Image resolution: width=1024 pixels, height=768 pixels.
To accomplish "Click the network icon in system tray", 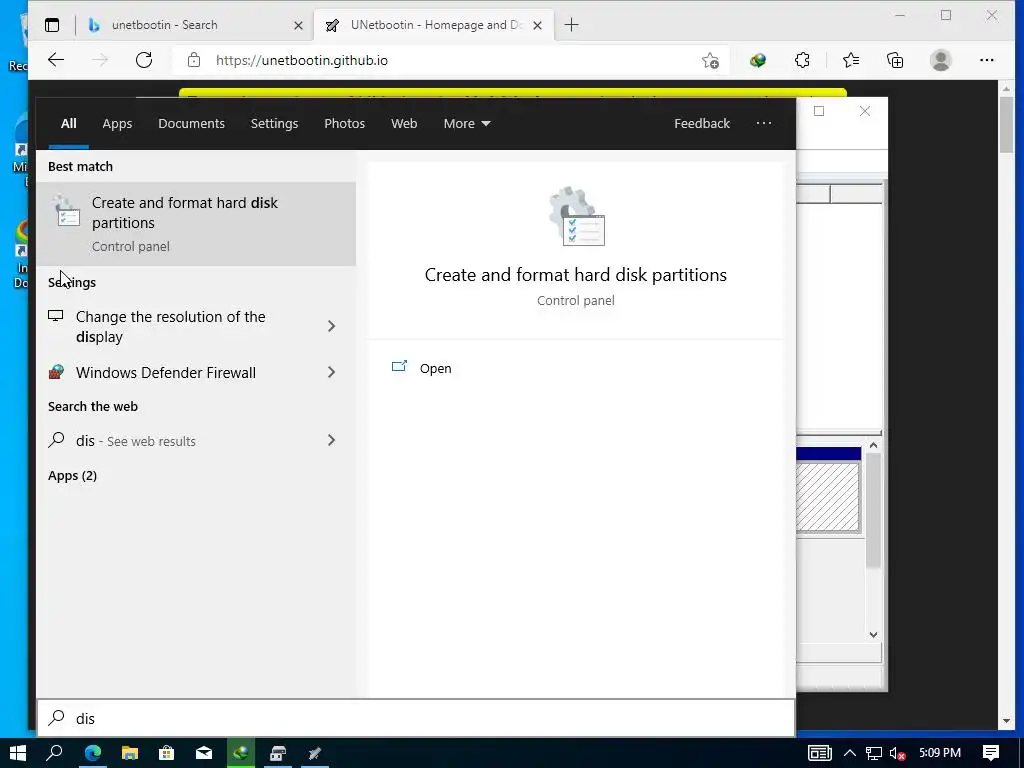I will (874, 754).
